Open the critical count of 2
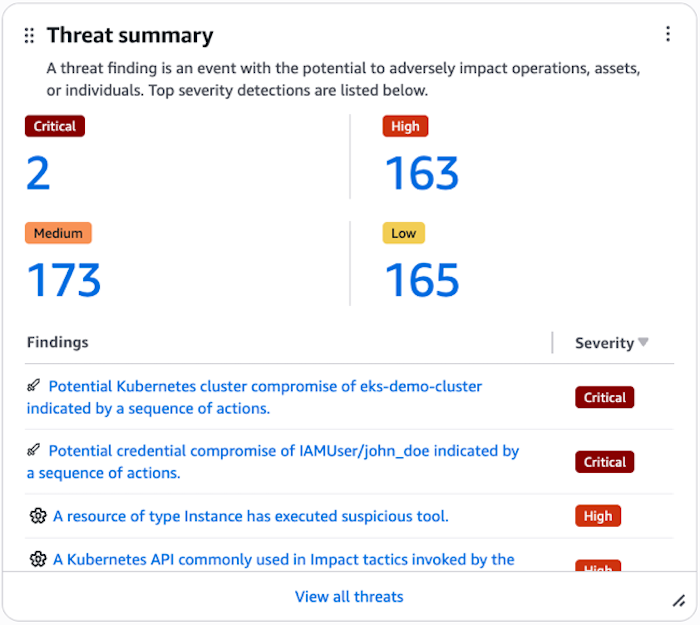700x625 pixels. [x=38, y=174]
